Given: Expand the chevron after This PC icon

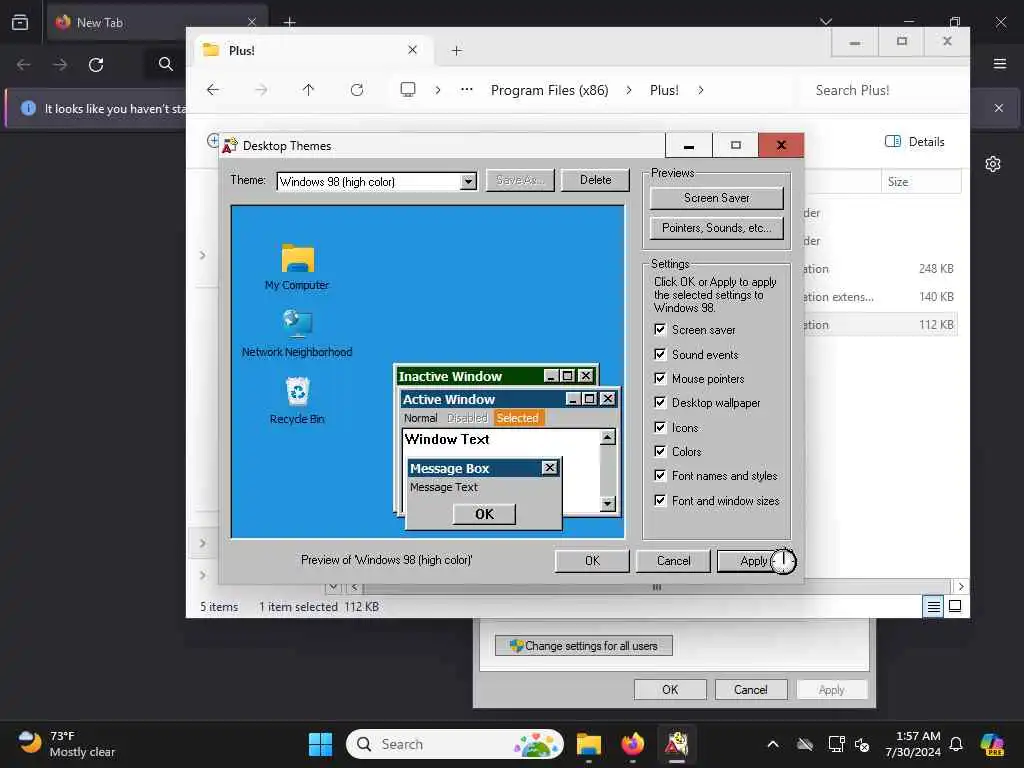Looking at the screenshot, I should (x=438, y=90).
